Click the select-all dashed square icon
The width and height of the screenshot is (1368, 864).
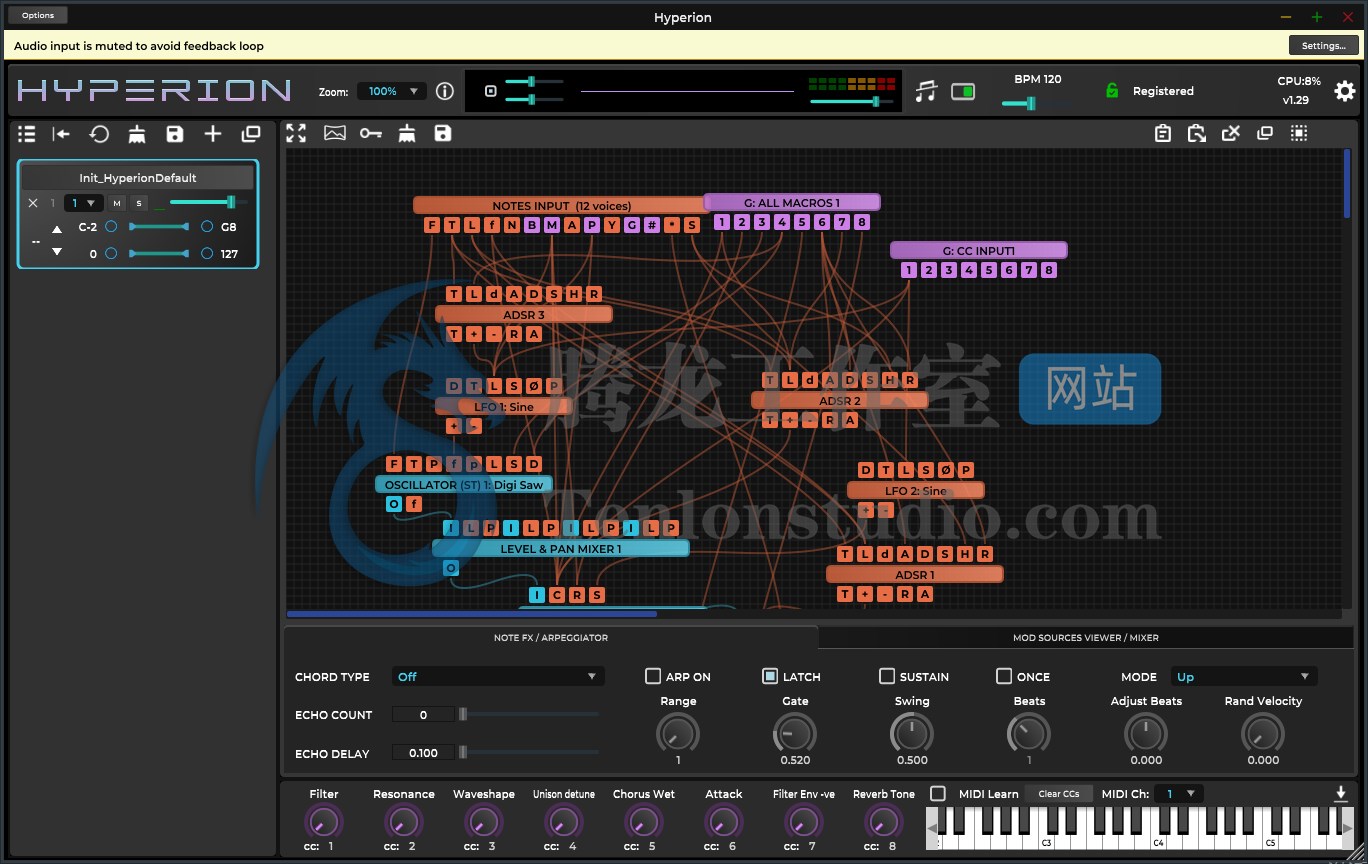click(x=1299, y=133)
